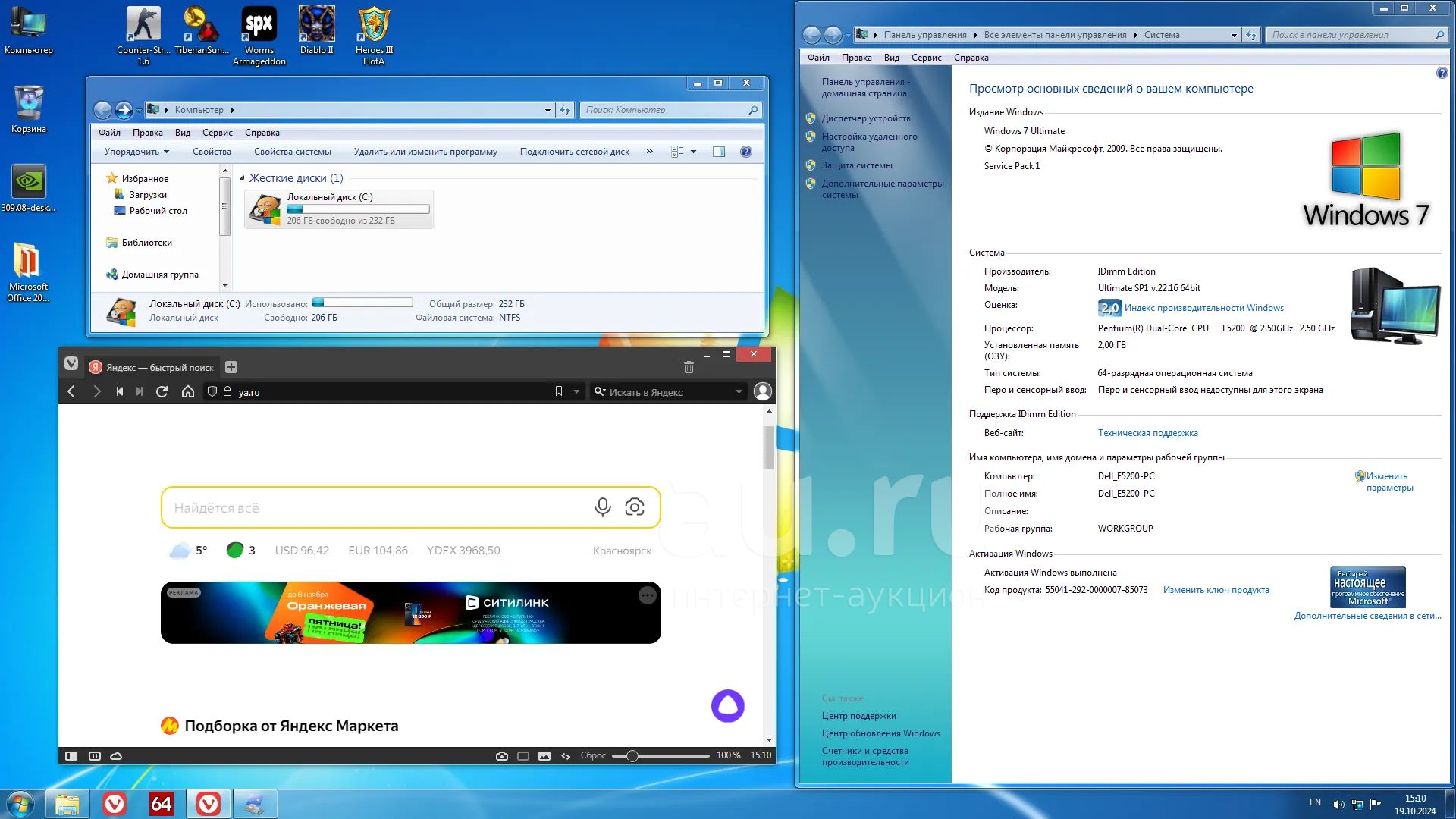The width and height of the screenshot is (1456, 819).
Task: Toggle images loading in Vivaldi status bar
Action: 544,756
